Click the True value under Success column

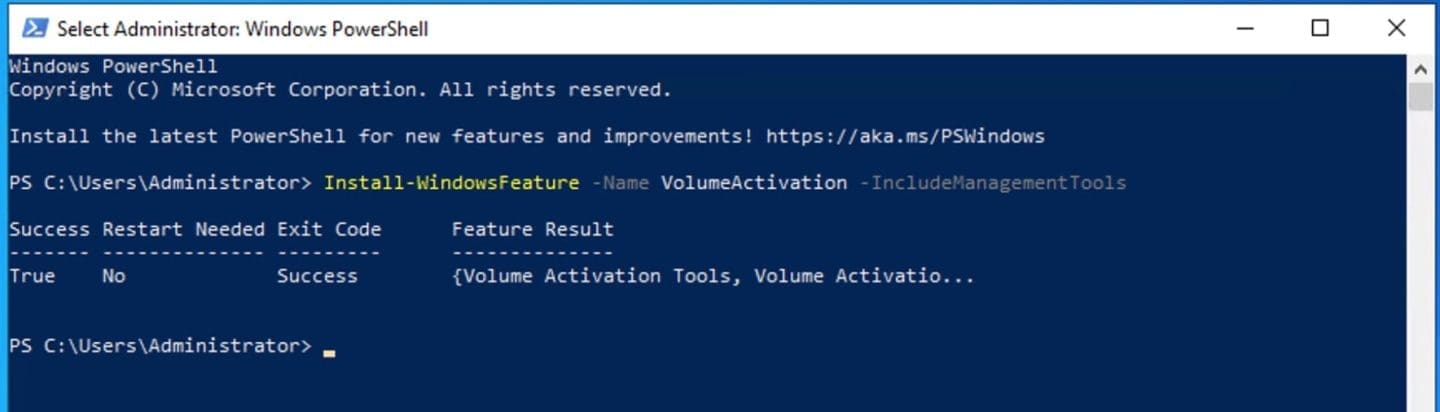[x=32, y=275]
